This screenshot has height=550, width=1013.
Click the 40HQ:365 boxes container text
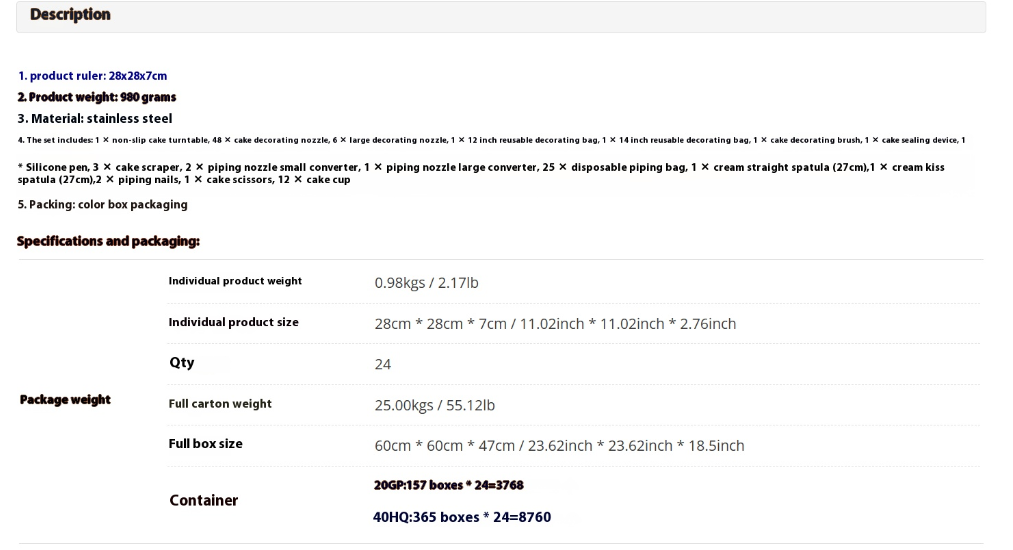pos(461,517)
